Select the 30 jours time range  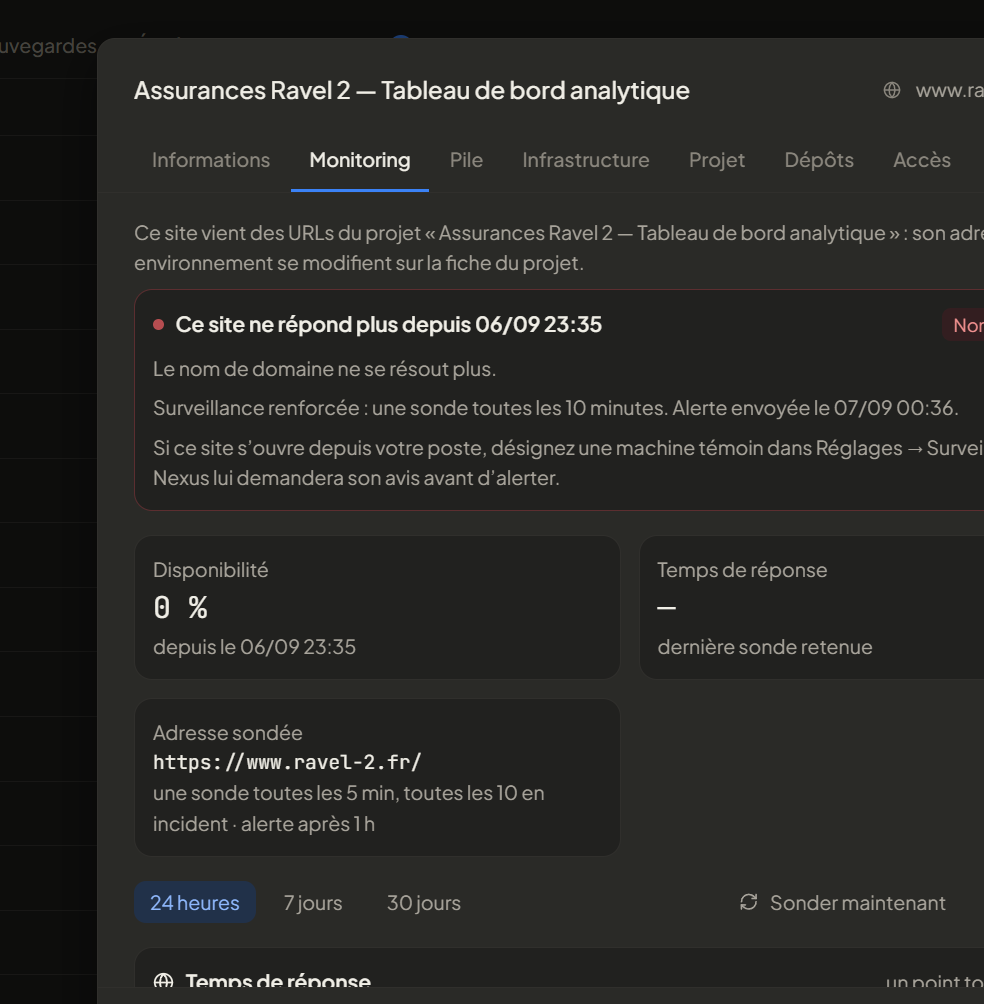click(424, 902)
